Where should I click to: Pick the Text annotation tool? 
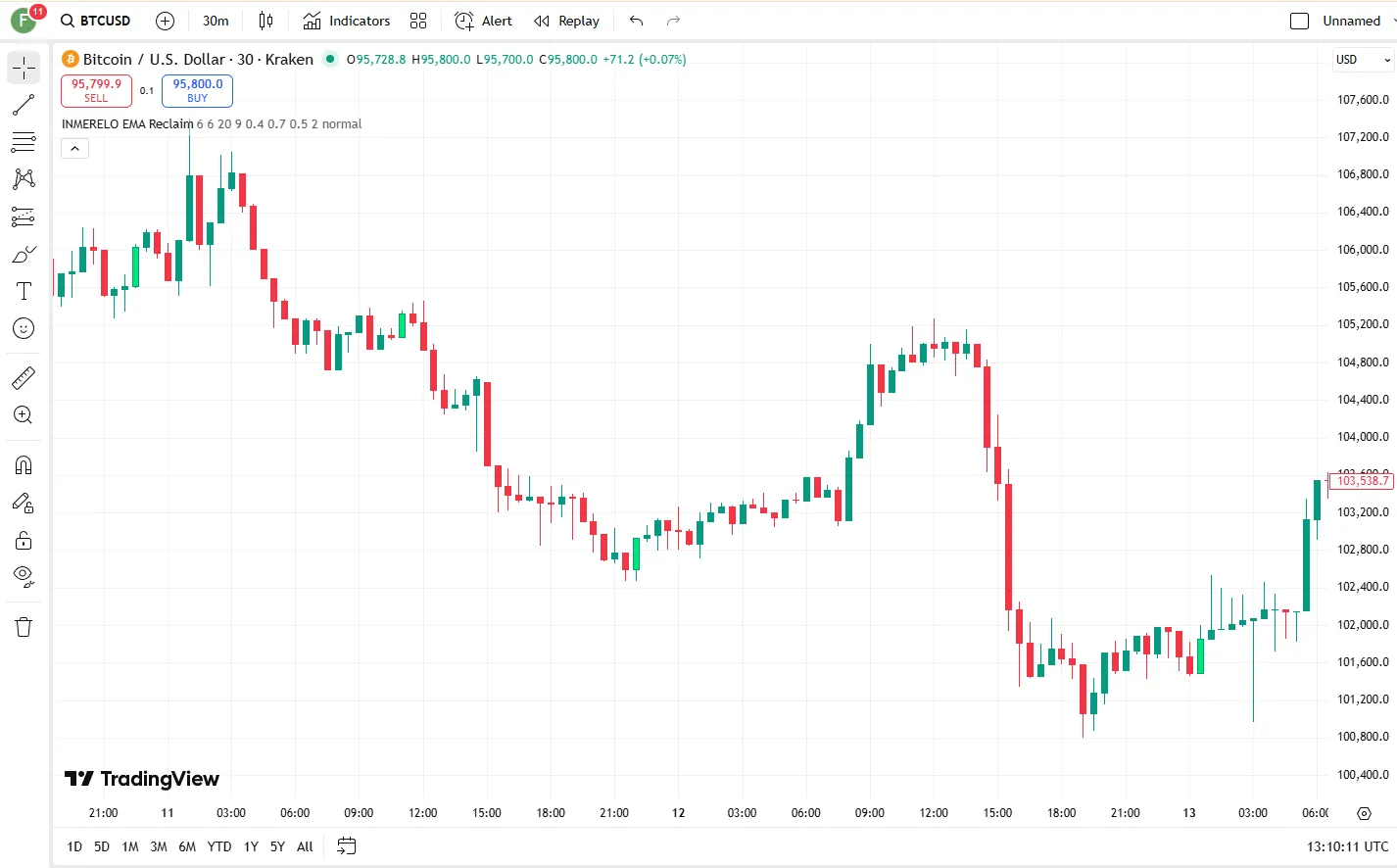pos(23,290)
